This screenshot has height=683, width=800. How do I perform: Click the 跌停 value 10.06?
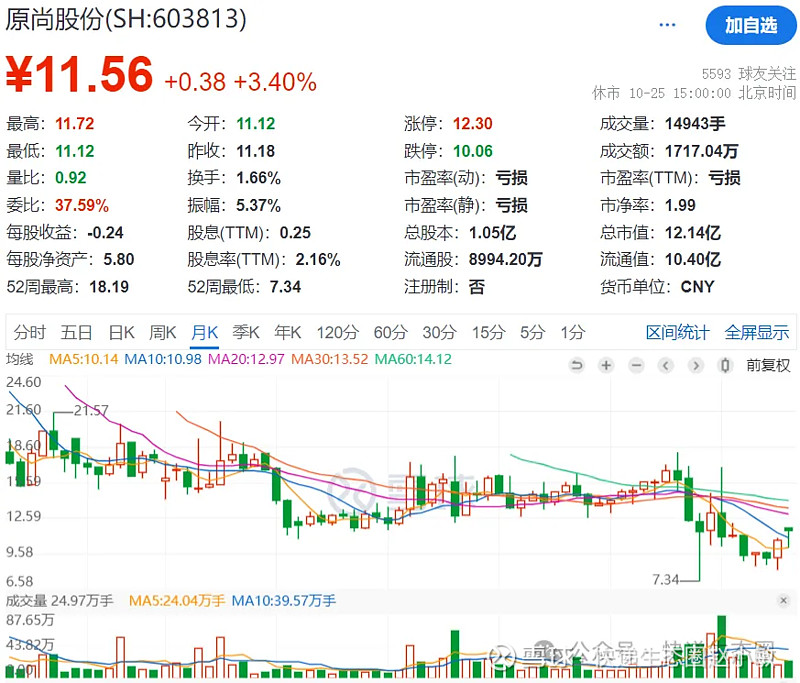click(473, 151)
